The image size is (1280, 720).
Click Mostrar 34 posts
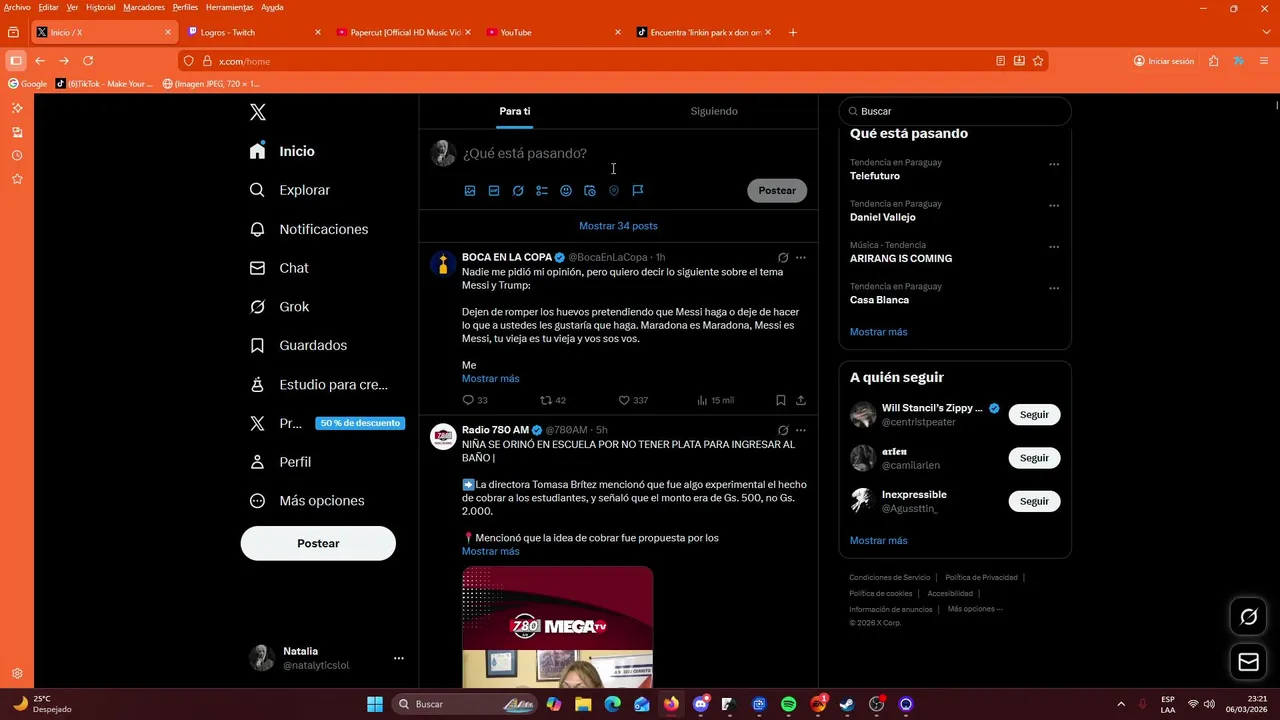[x=618, y=226]
